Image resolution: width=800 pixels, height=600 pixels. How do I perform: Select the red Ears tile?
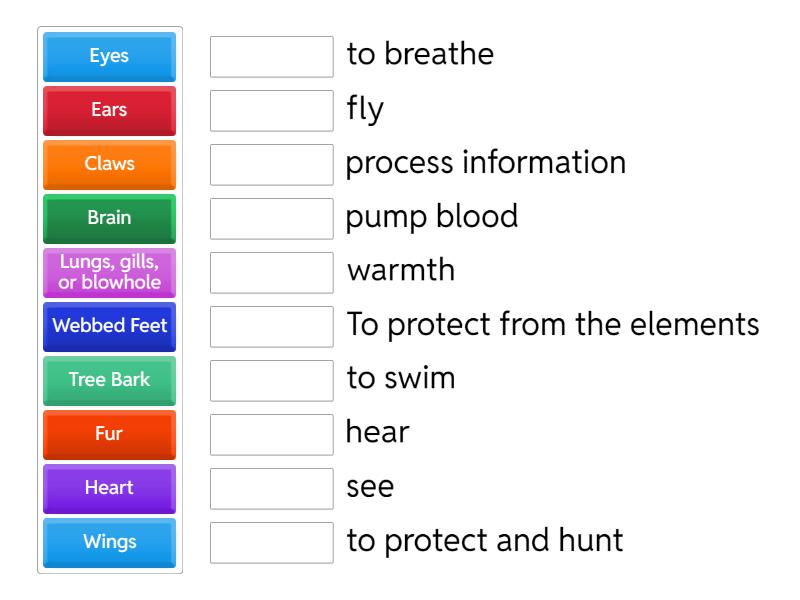click(109, 110)
